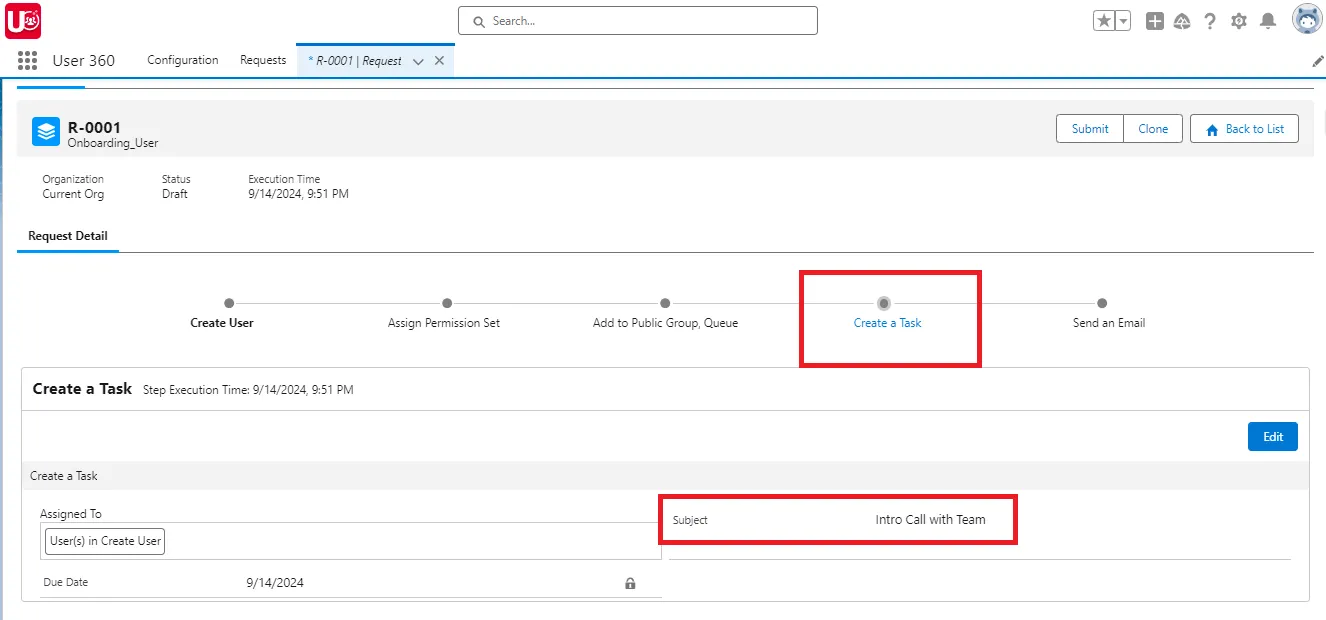
Task: Select the Assign Permission Set path stage
Action: pyautogui.click(x=446, y=303)
